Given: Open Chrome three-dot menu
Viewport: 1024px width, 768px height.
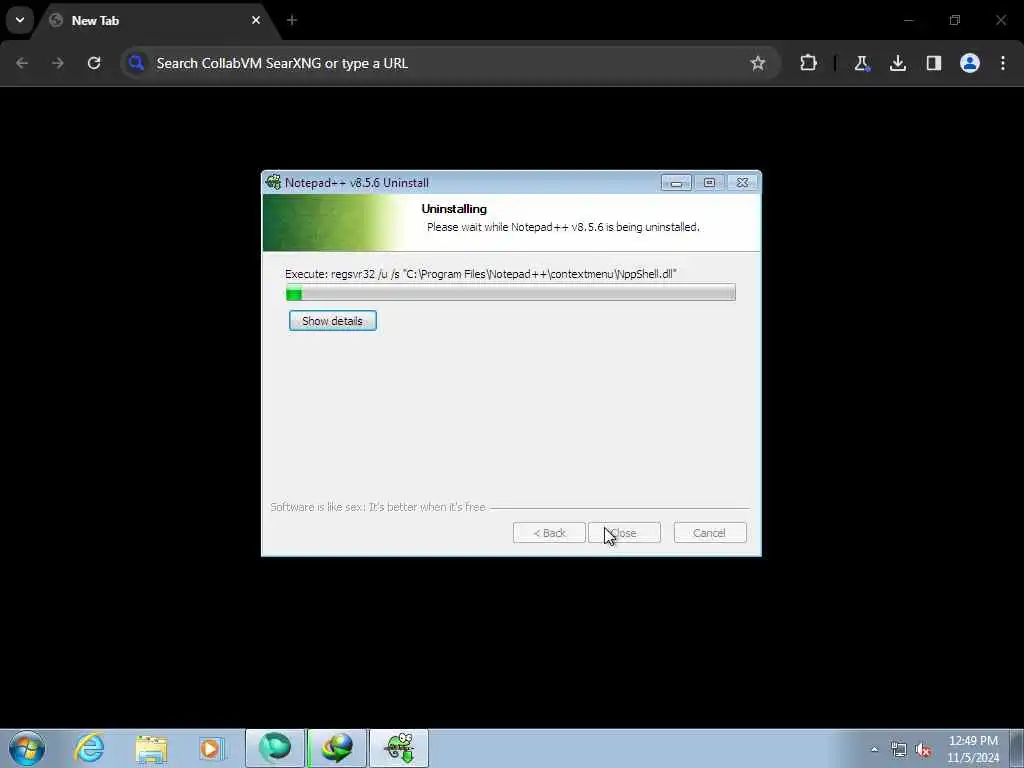Looking at the screenshot, I should pyautogui.click(x=1003, y=63).
